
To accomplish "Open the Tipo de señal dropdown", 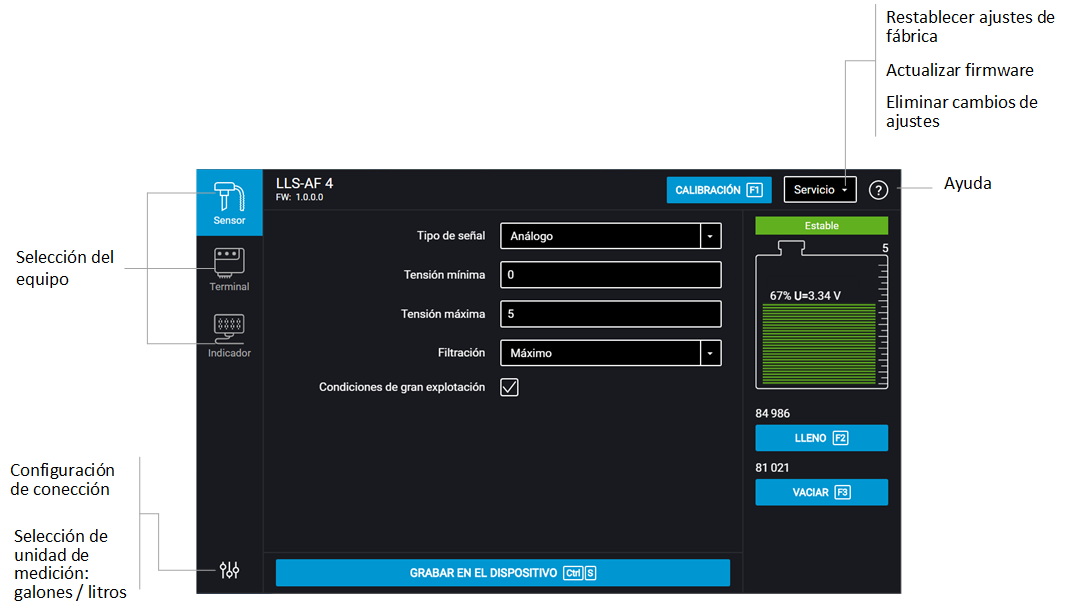I will click(x=610, y=236).
